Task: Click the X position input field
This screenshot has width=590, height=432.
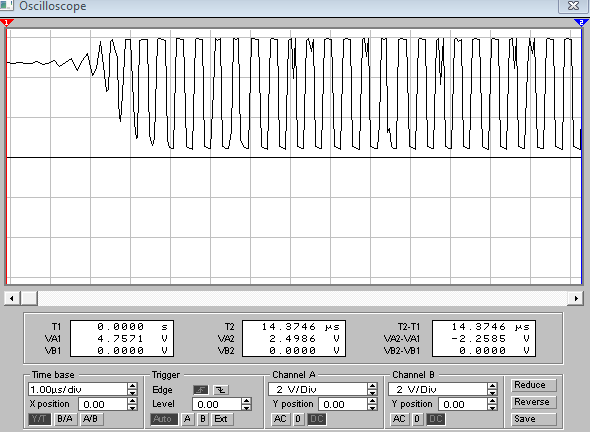Action: (103, 405)
